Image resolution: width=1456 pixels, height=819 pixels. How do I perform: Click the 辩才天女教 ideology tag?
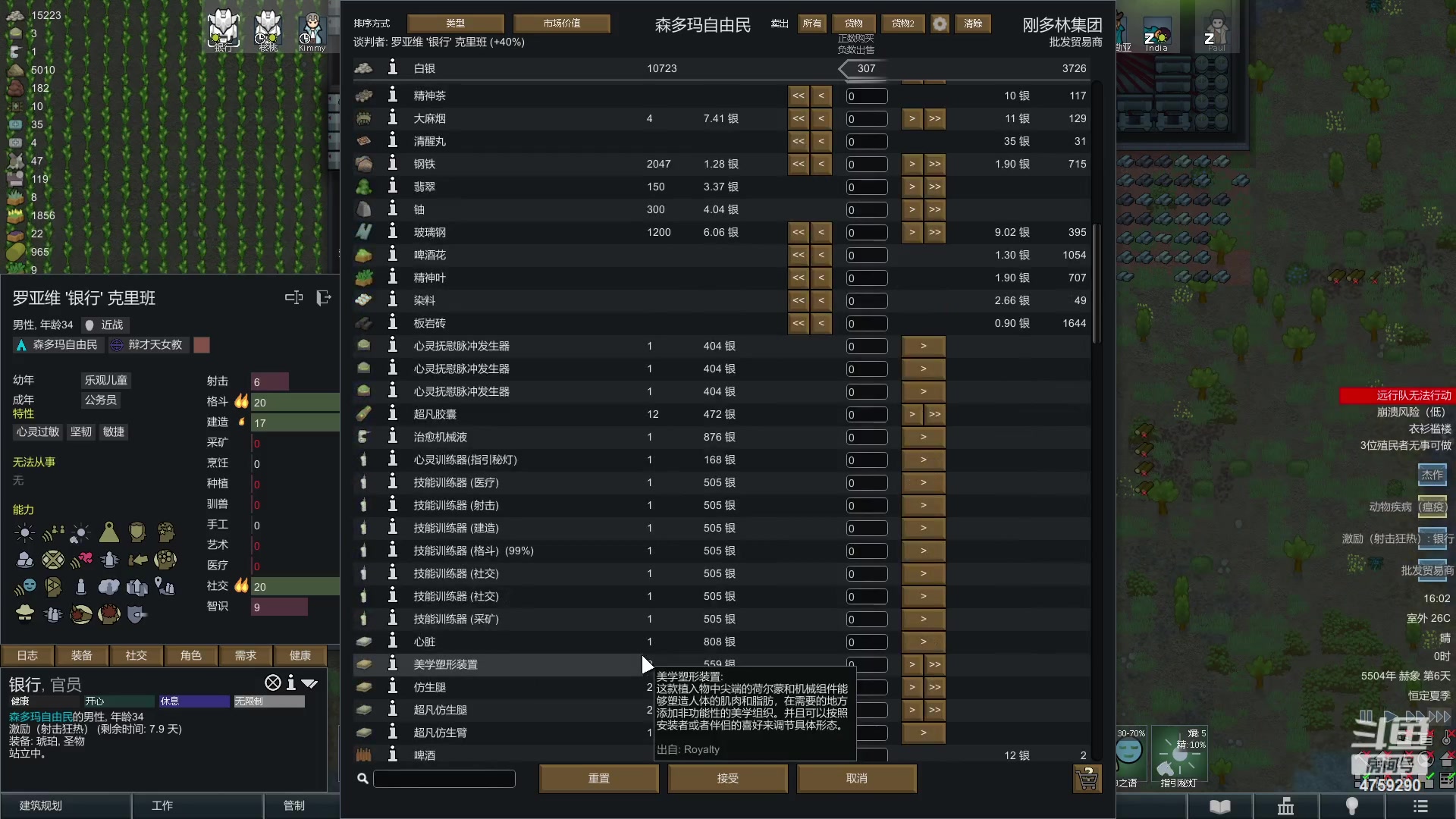(147, 345)
